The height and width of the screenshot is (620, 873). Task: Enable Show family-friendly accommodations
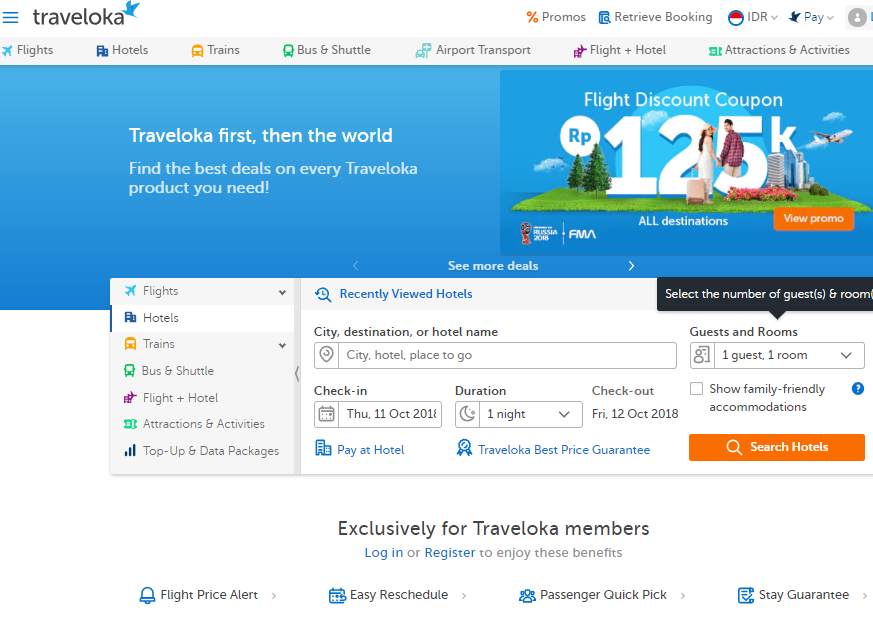pos(696,389)
